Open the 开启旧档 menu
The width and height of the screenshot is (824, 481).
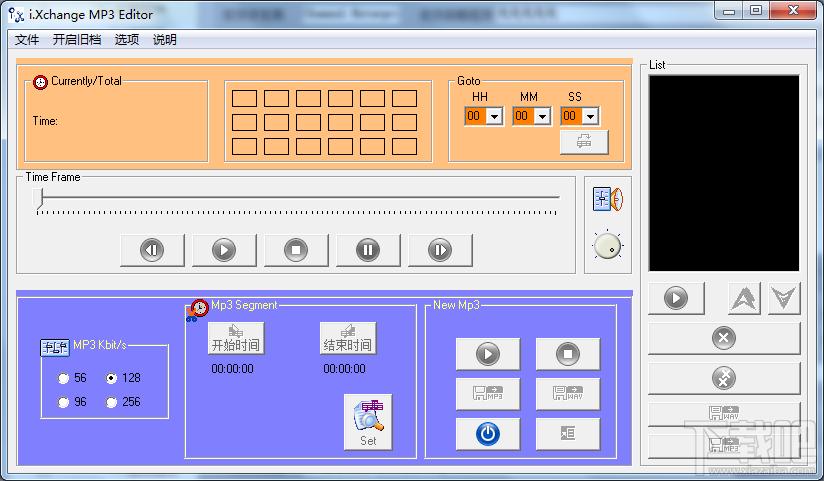(x=77, y=39)
